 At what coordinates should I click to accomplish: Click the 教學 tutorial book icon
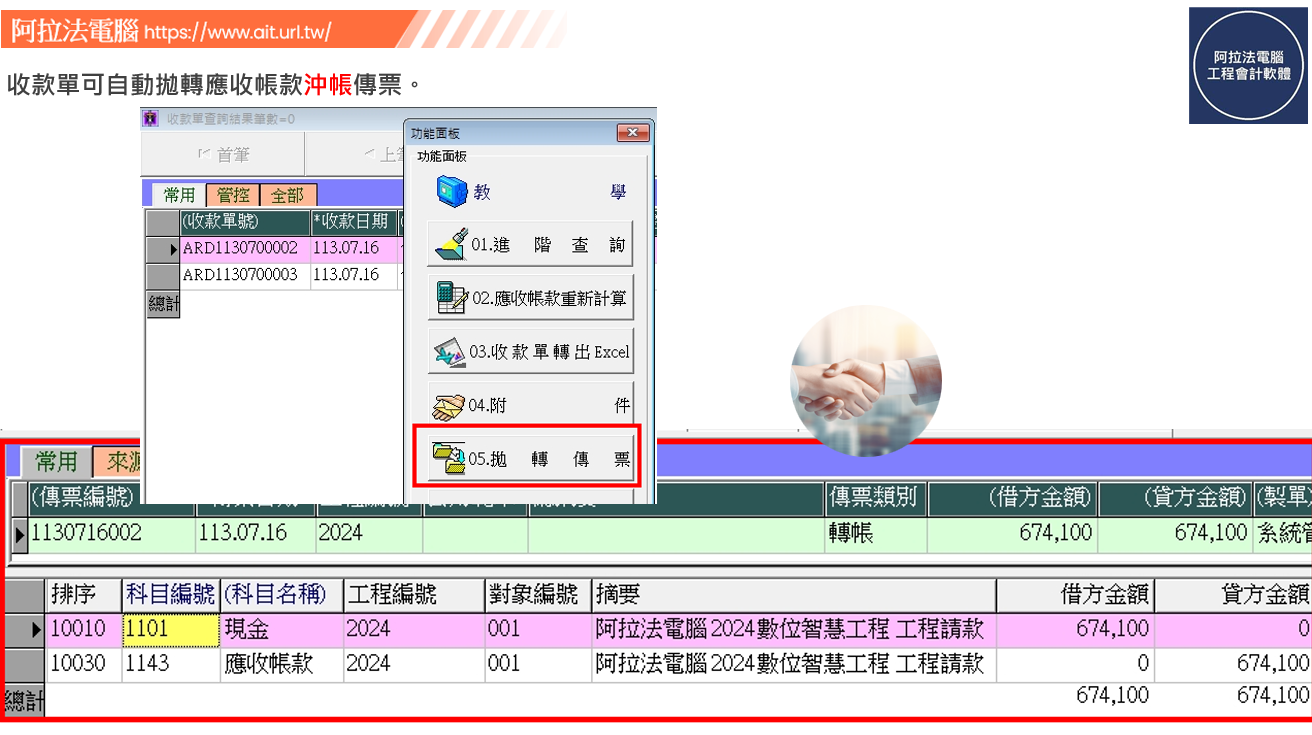point(452,191)
